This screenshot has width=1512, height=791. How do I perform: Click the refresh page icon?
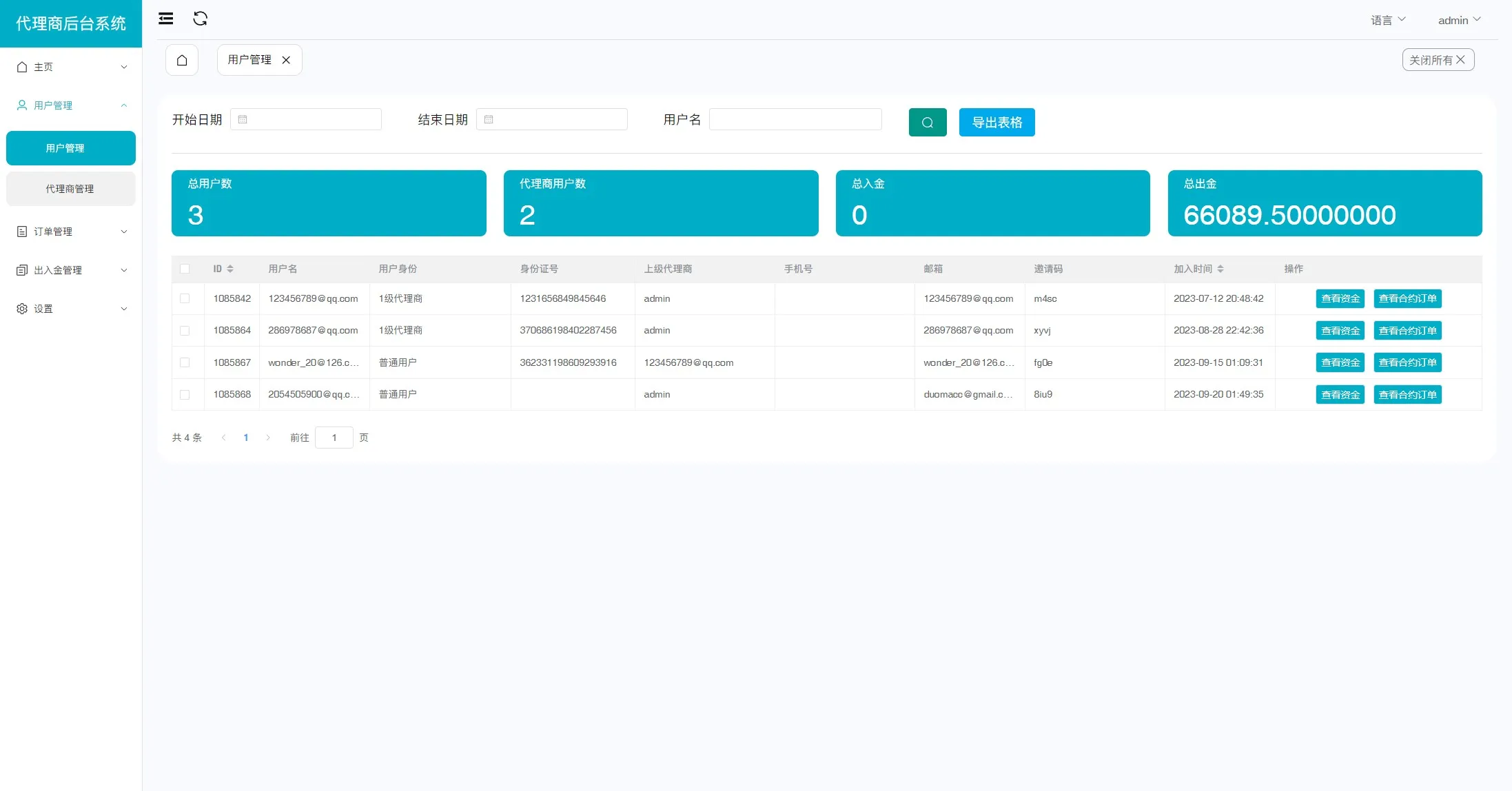200,19
